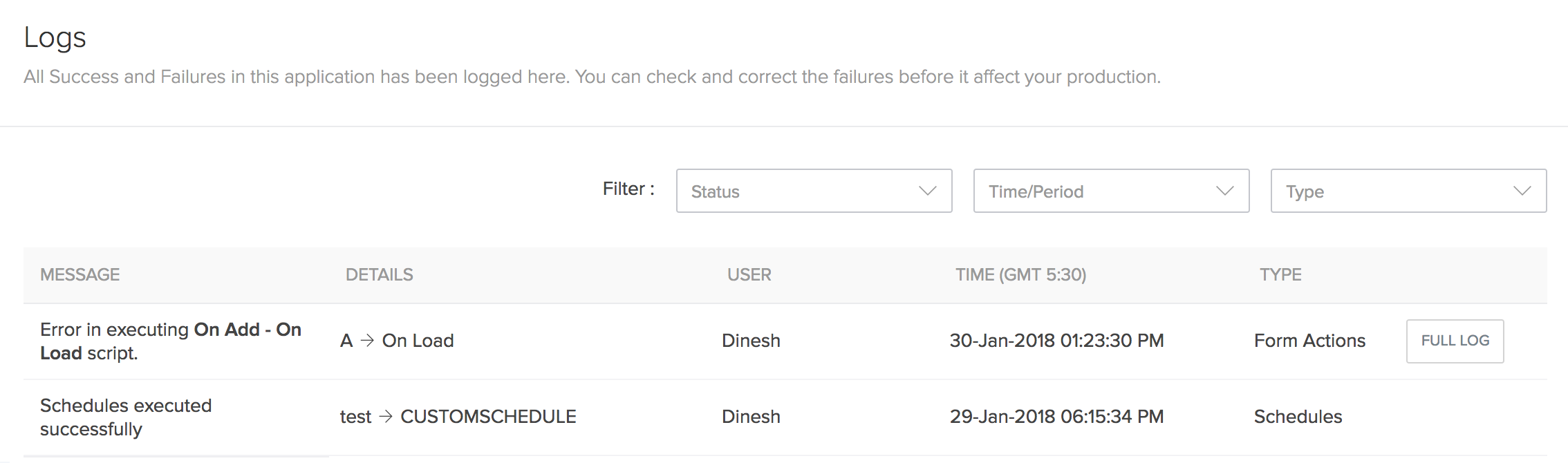Click the Time/Period dropdown chevron arrow
1568x463 pixels.
tap(1224, 191)
